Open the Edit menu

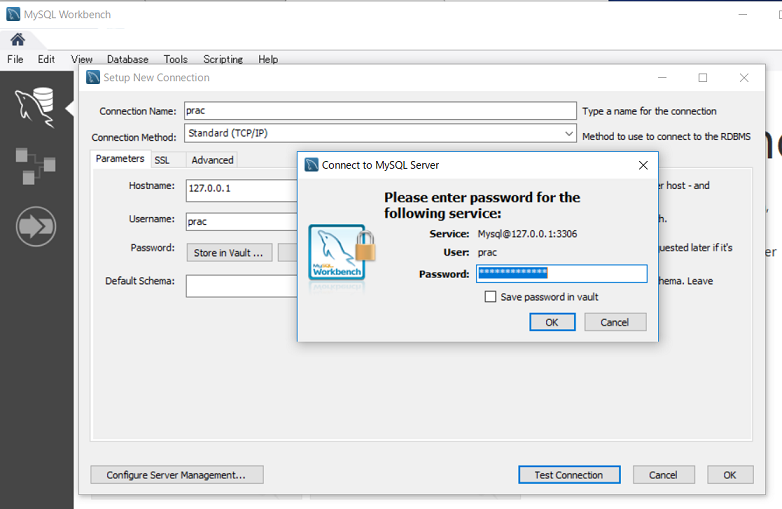pyautogui.click(x=46, y=59)
